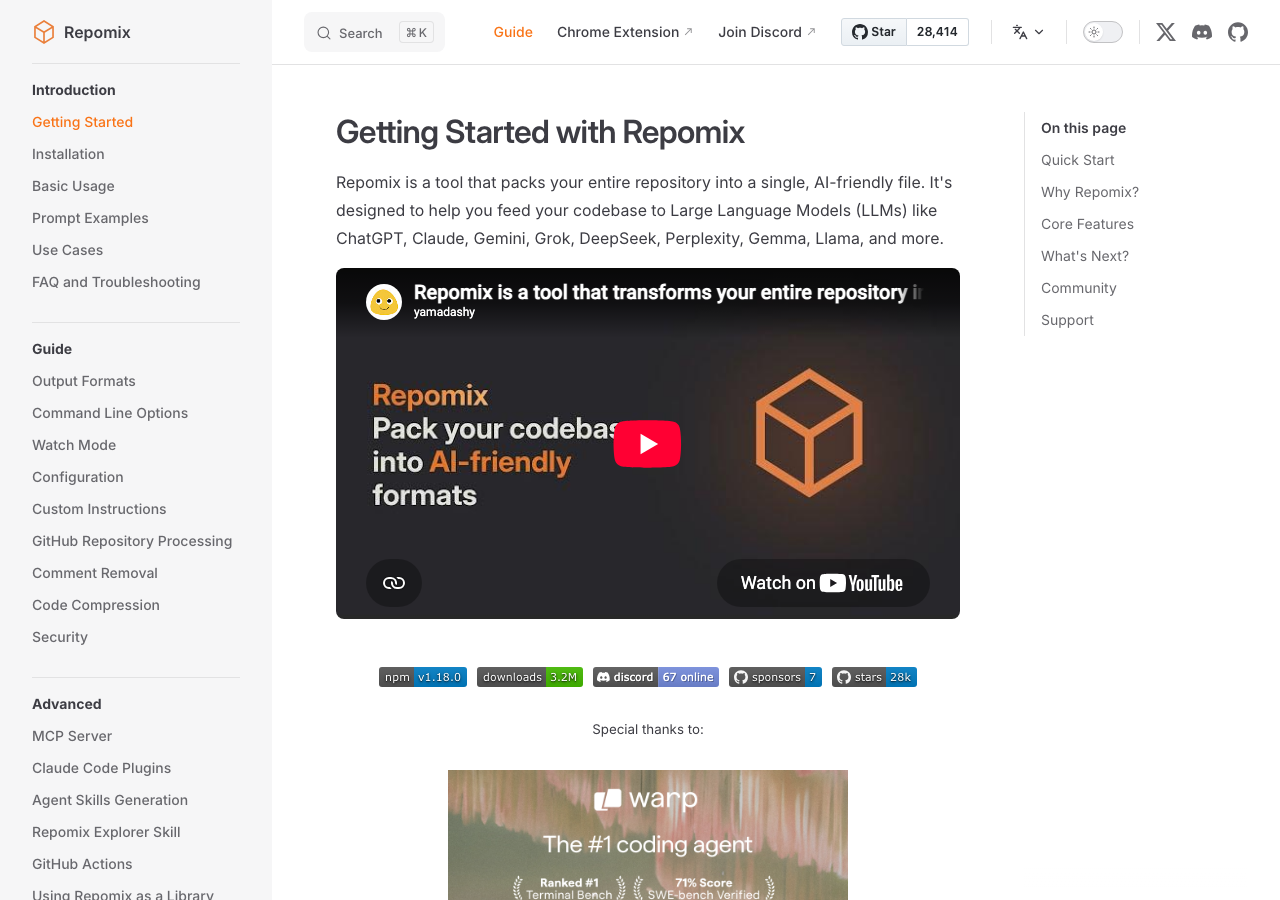Click the video title text
Viewport: 1280px width, 900px height.
click(667, 292)
